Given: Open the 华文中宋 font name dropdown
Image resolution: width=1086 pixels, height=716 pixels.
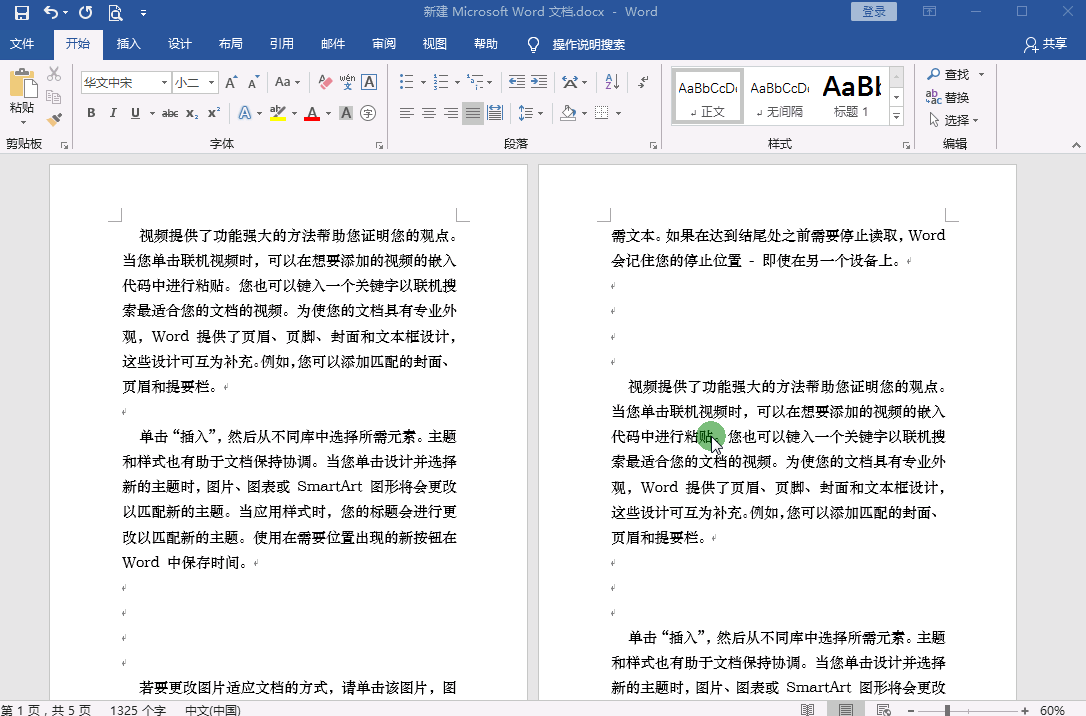Looking at the screenshot, I should [x=164, y=82].
